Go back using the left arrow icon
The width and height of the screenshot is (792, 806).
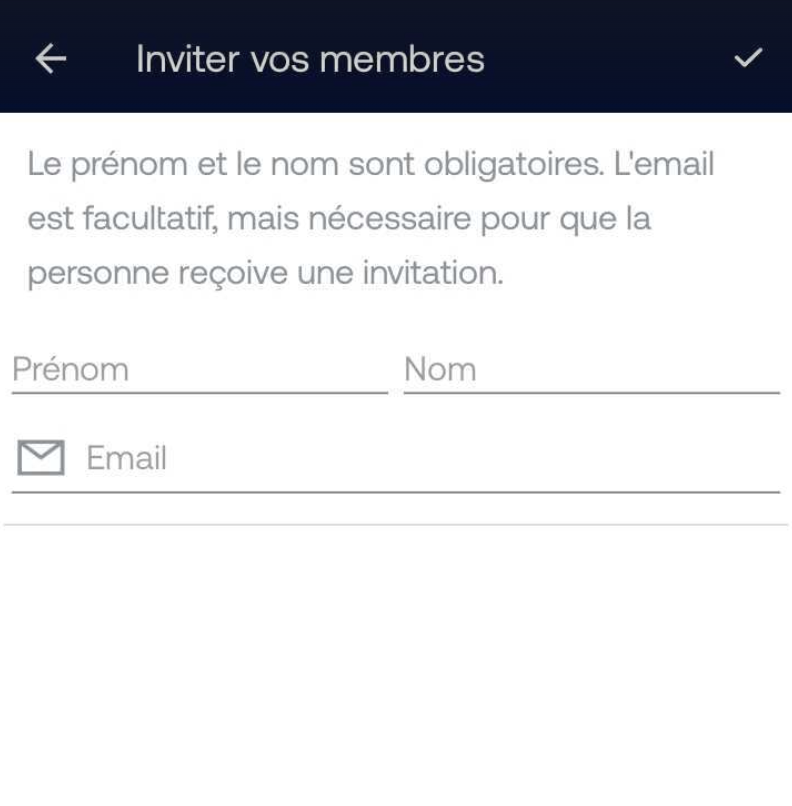pos(50,59)
